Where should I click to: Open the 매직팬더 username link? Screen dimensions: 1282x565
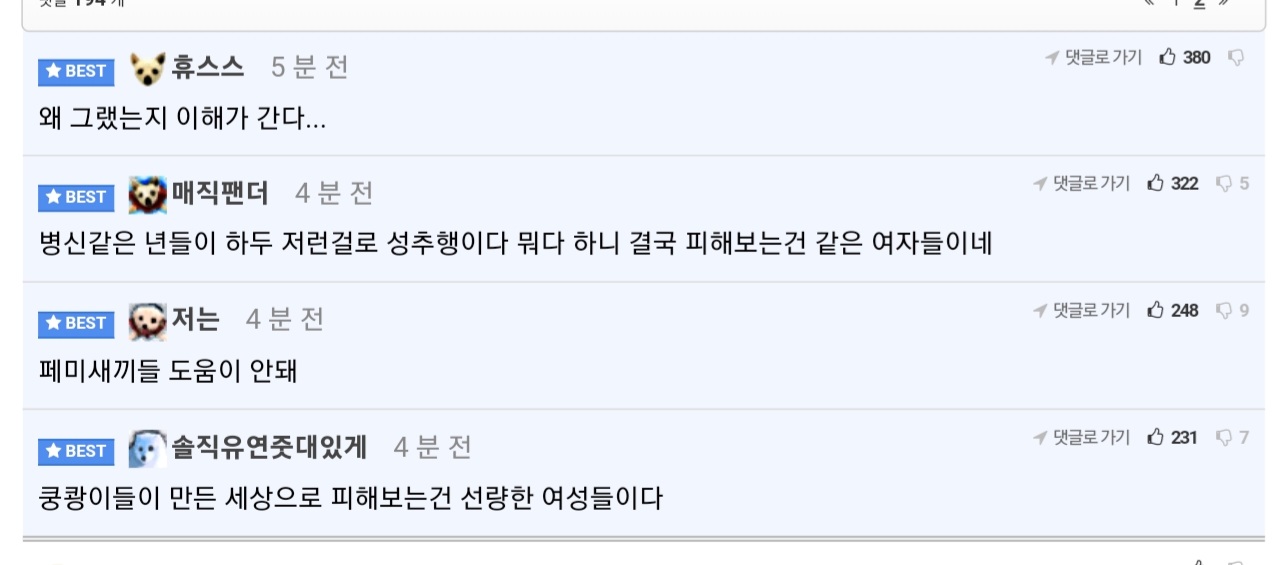click(220, 192)
